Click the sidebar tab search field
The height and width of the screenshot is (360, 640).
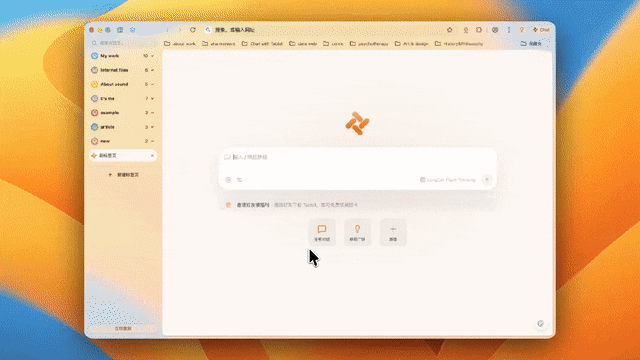122,43
